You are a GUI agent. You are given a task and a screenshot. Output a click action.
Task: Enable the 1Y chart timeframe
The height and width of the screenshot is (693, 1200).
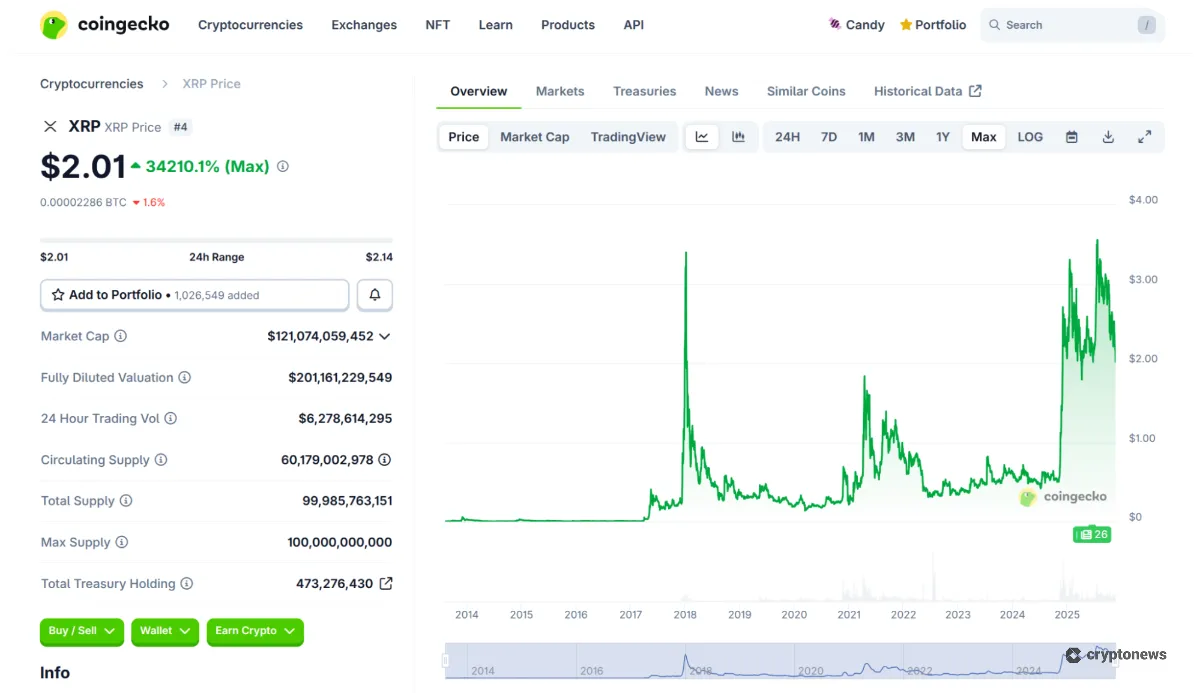tap(942, 137)
